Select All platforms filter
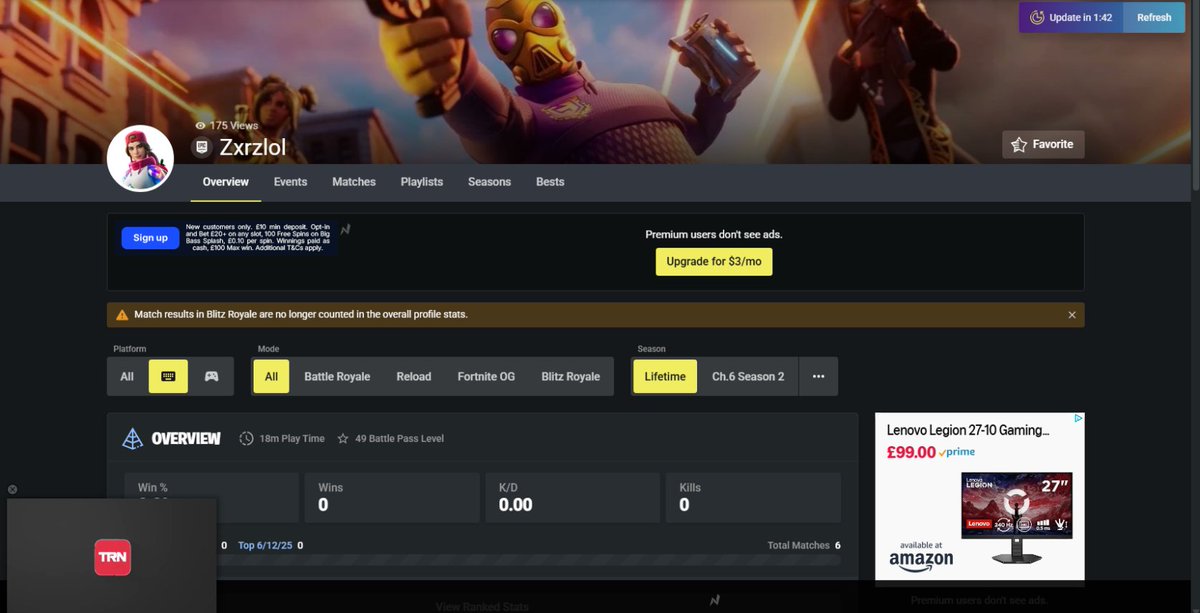 (x=127, y=377)
